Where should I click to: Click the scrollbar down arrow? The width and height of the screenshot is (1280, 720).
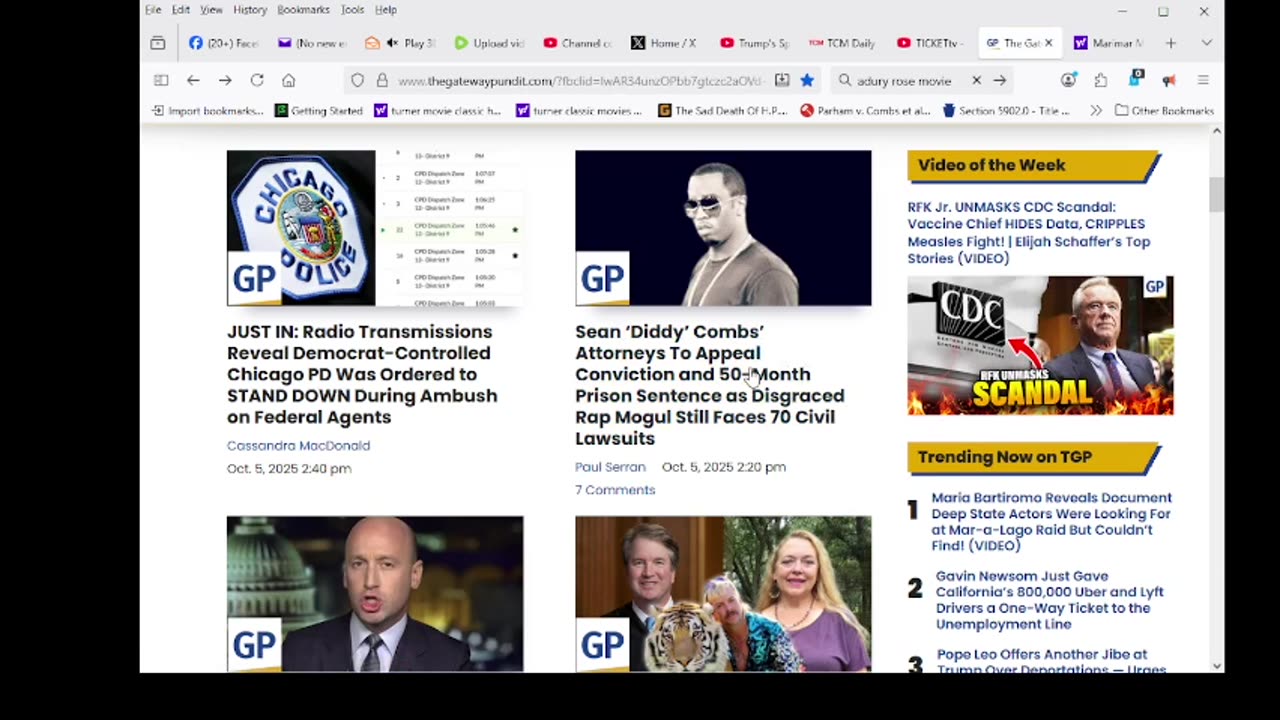click(x=1216, y=665)
